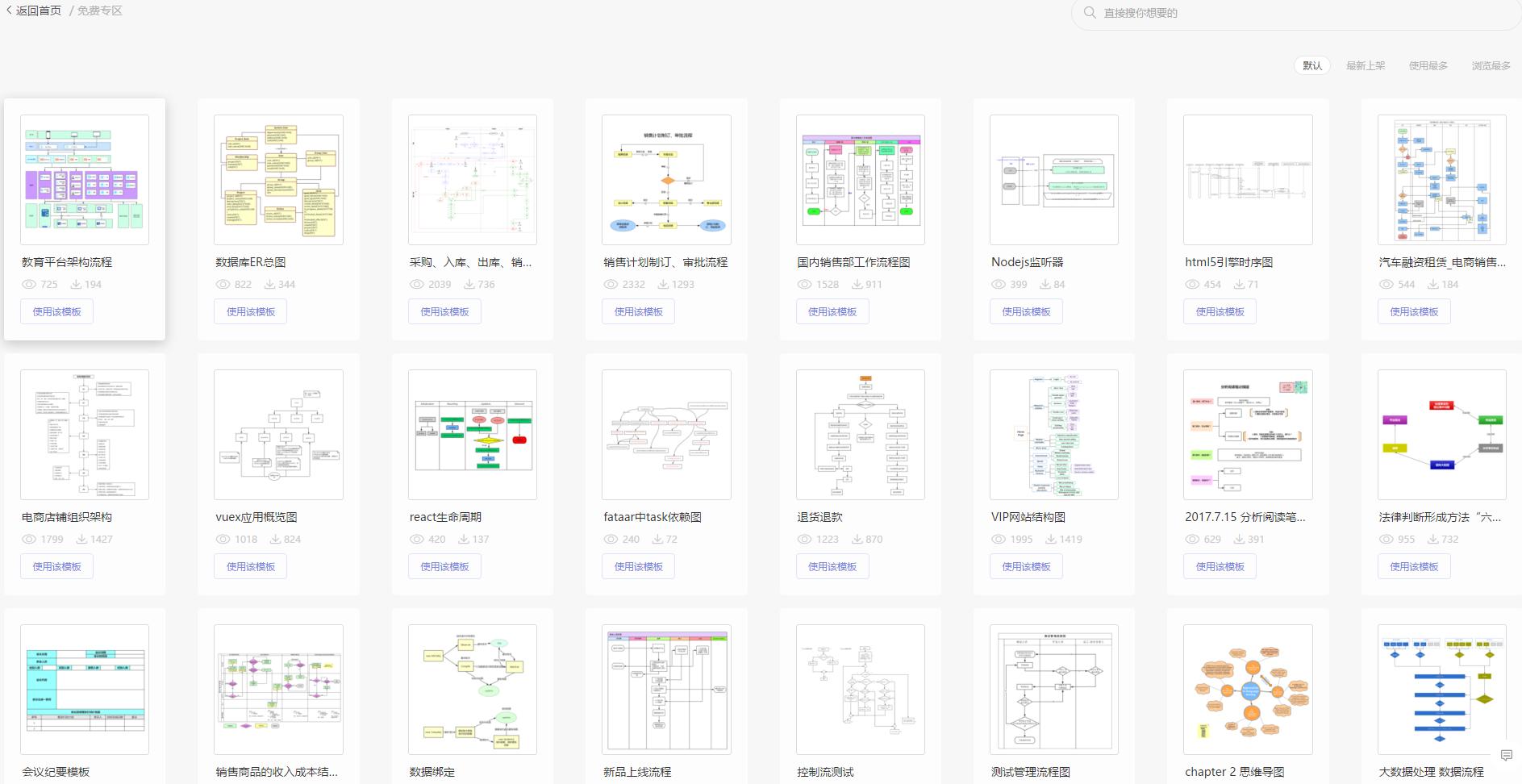Click 使用该模板 under 控制流测试
Viewport: 1522px width, 784px height.
[x=832, y=782]
